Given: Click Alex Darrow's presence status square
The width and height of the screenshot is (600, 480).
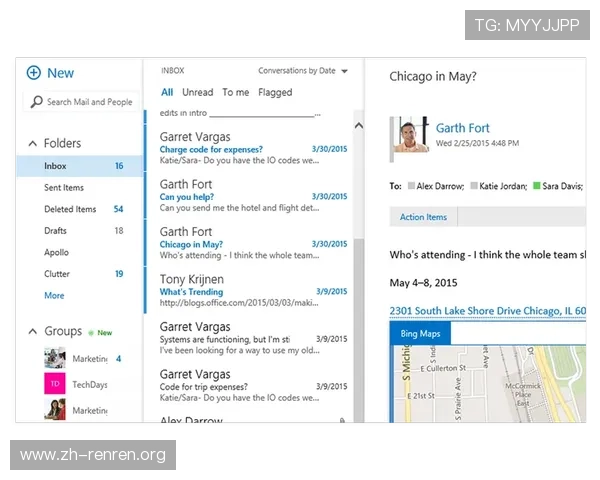Looking at the screenshot, I should click(410, 186).
